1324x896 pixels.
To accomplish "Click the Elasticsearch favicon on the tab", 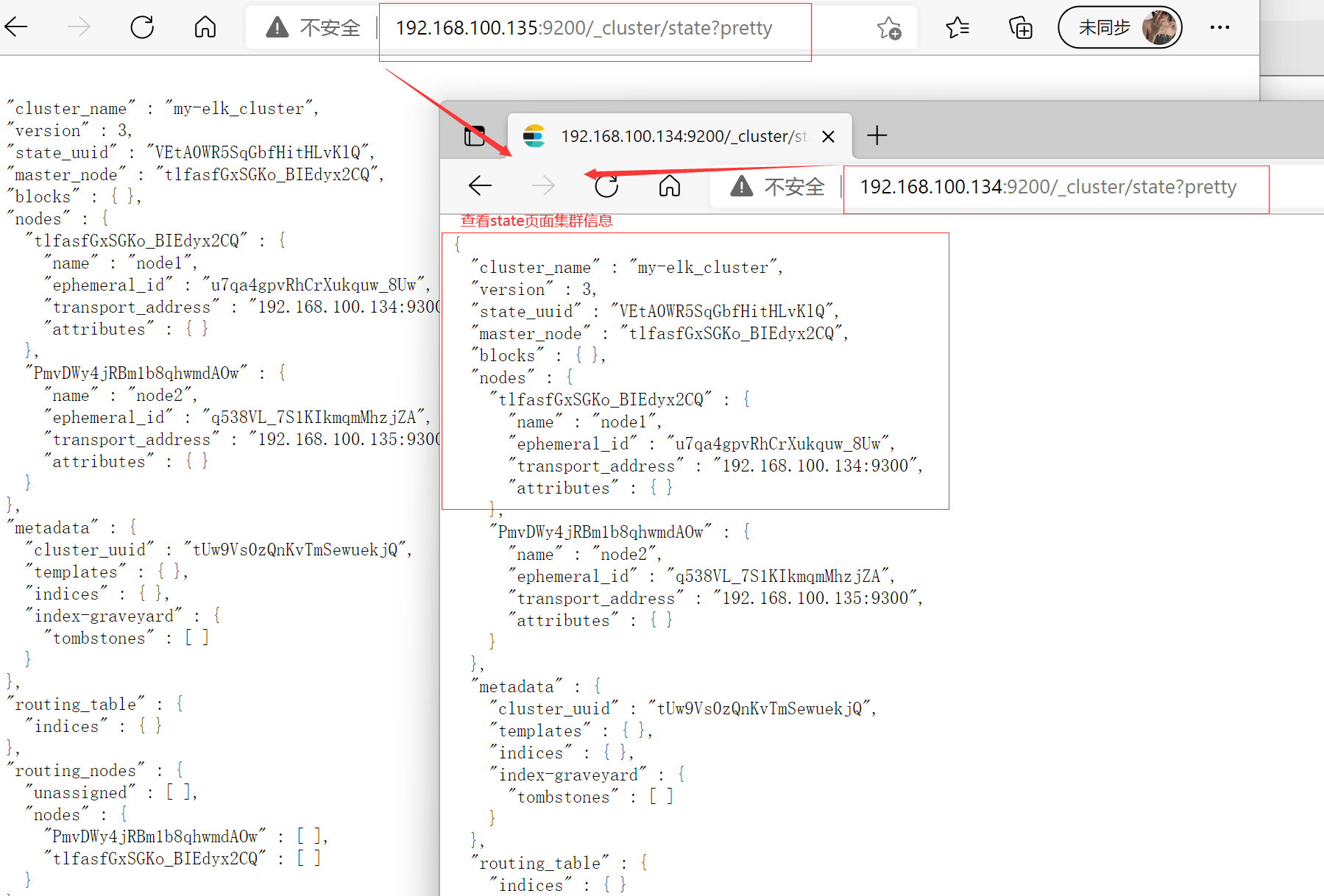I will pyautogui.click(x=535, y=135).
